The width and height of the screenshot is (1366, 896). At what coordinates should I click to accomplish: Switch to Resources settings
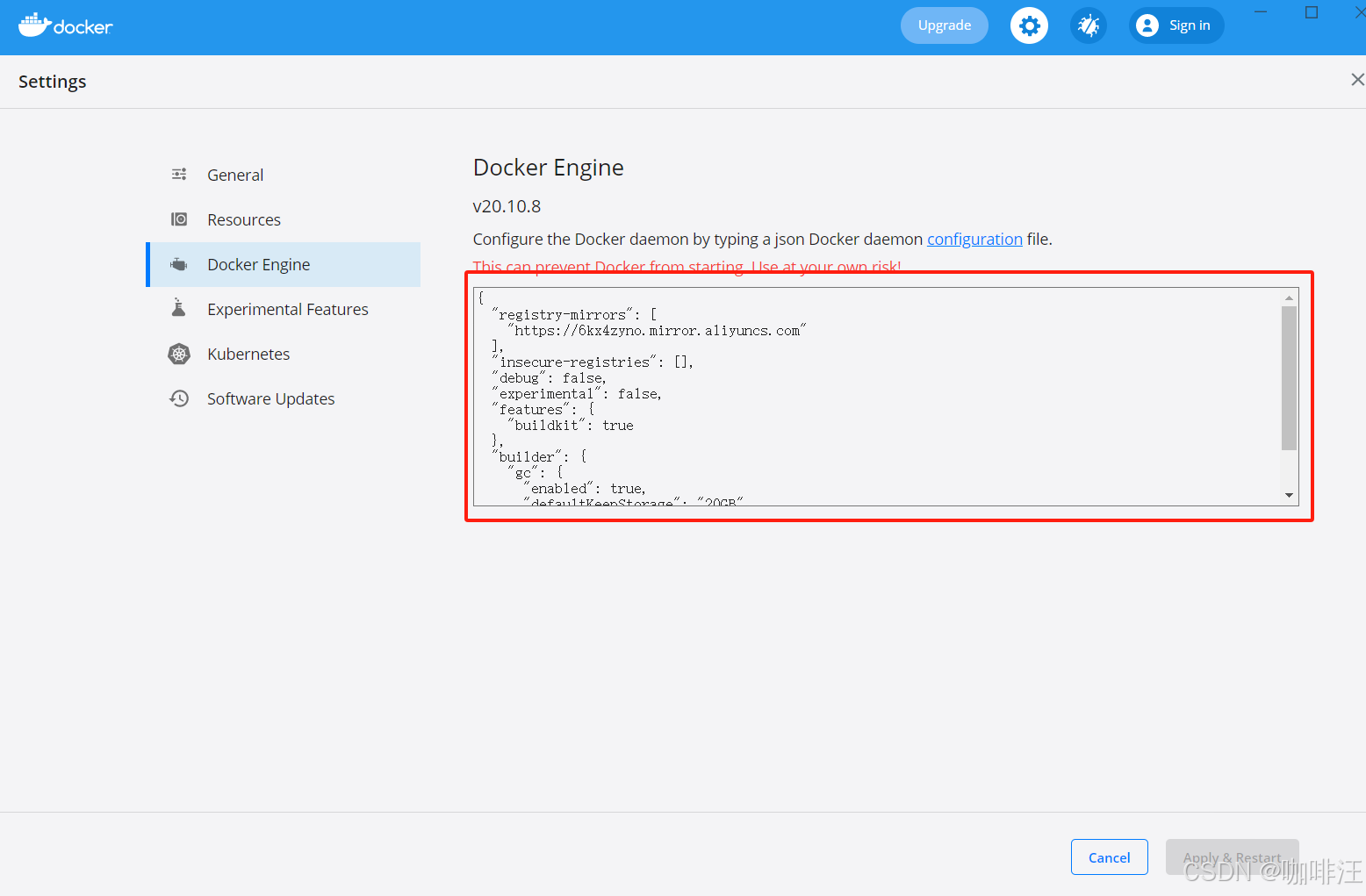click(284, 219)
